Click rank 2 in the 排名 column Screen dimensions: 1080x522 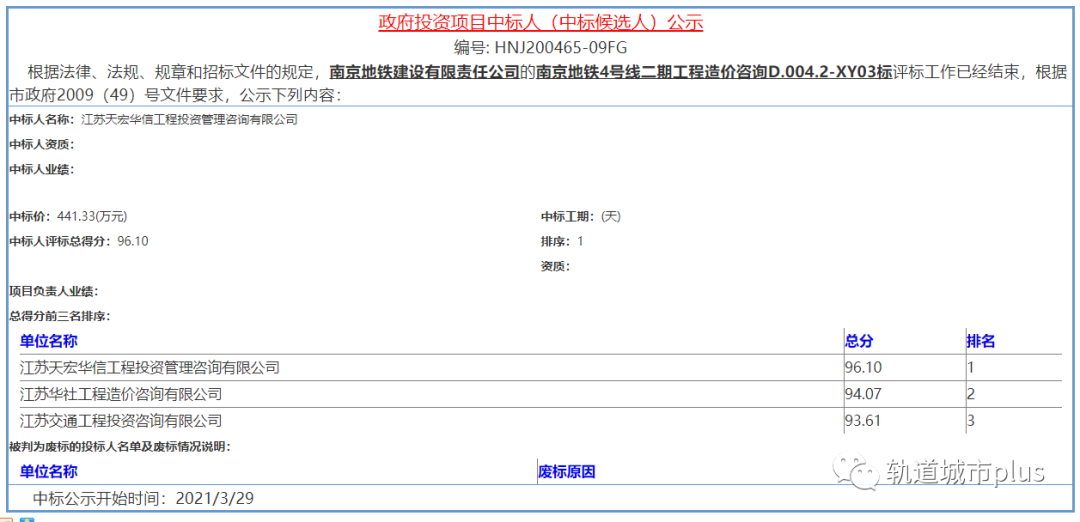970,395
